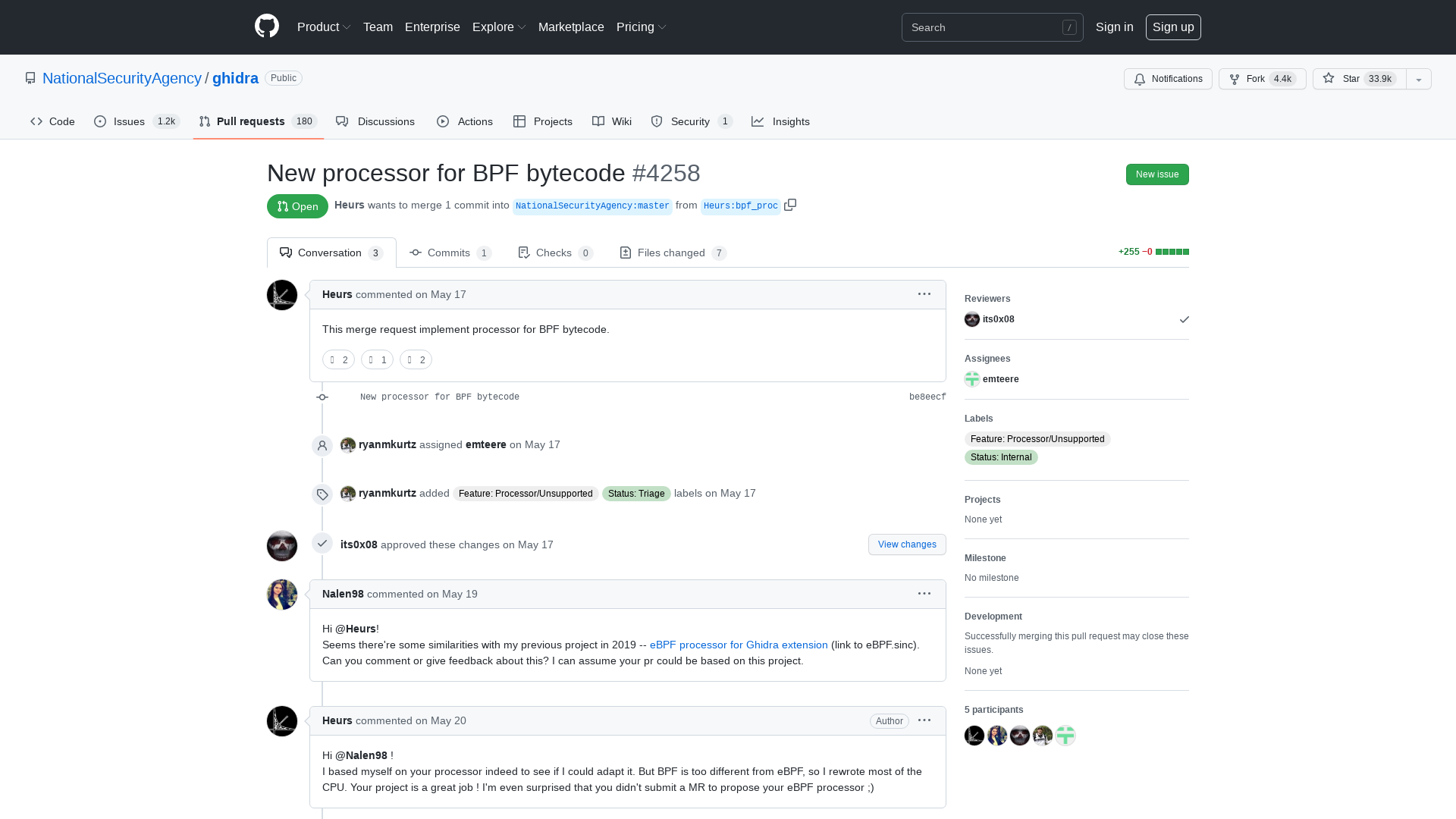The image size is (1456, 819).
Task: Go to the Code tab
Action: coord(52,121)
